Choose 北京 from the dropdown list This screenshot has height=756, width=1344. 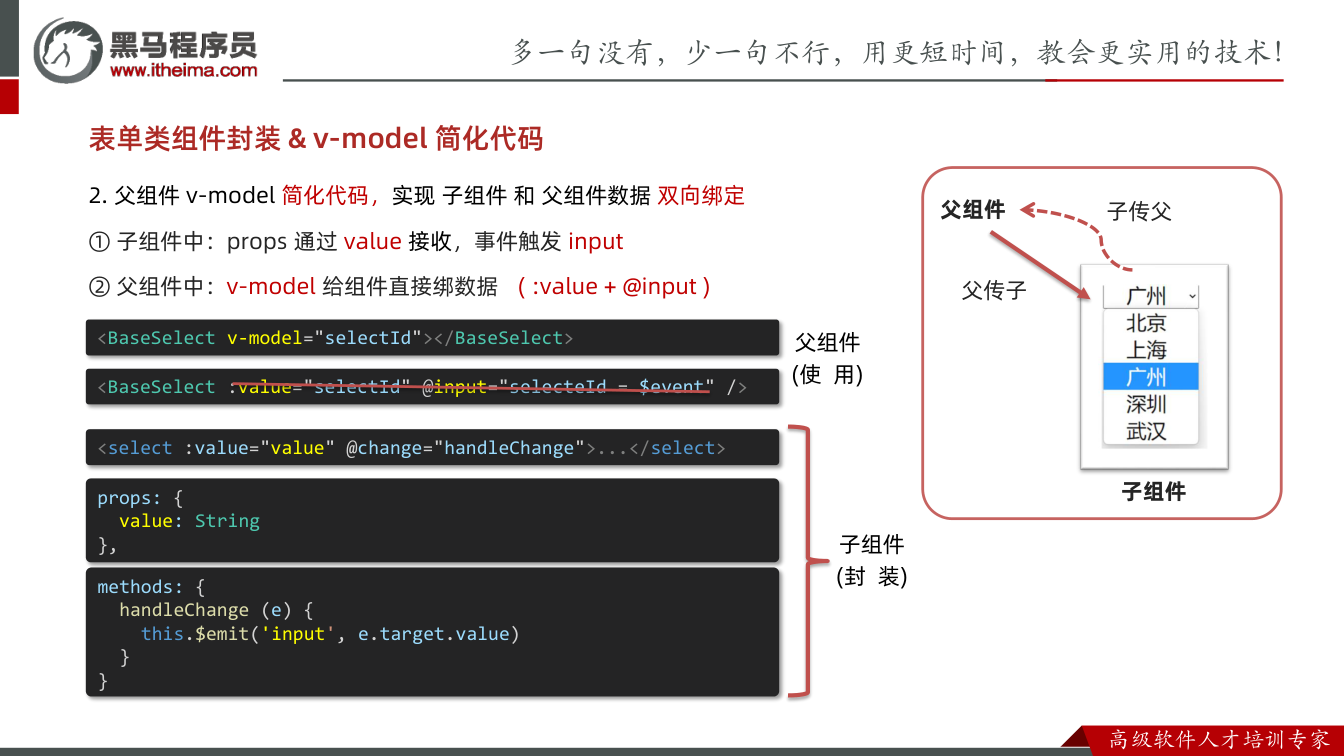pyautogui.click(x=1150, y=323)
